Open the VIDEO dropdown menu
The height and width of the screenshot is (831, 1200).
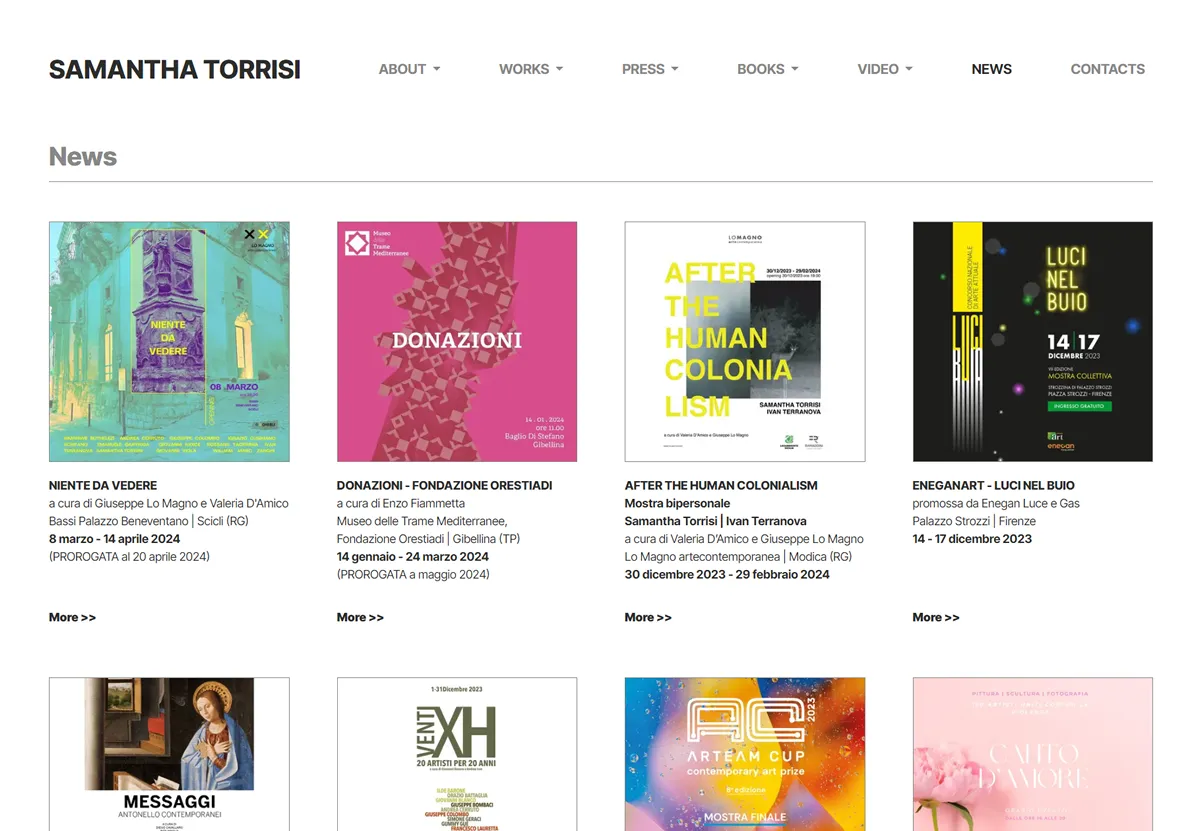coord(885,69)
